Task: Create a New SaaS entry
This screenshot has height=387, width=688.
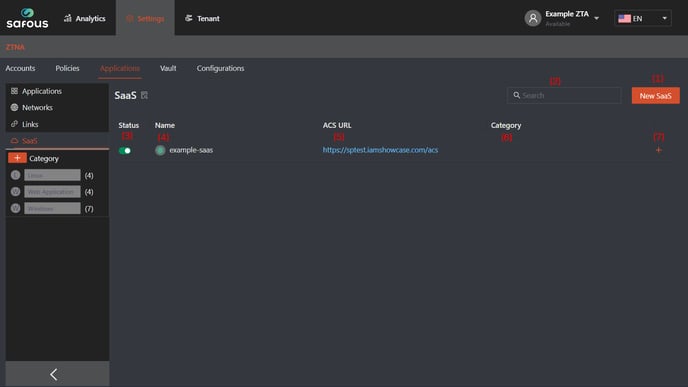Action: [656, 96]
